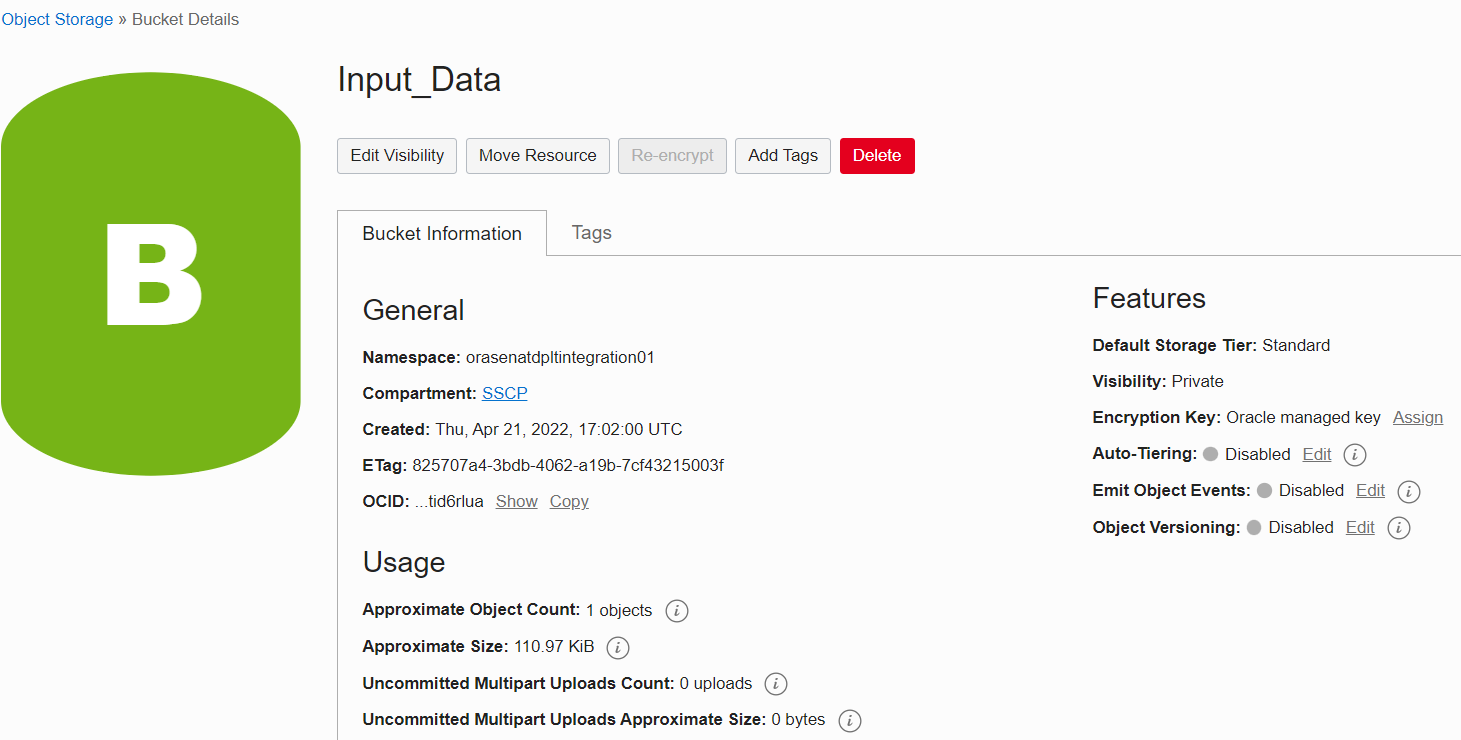Copy the bucket OCID
Screen dimensions: 1461x740
click(569, 502)
